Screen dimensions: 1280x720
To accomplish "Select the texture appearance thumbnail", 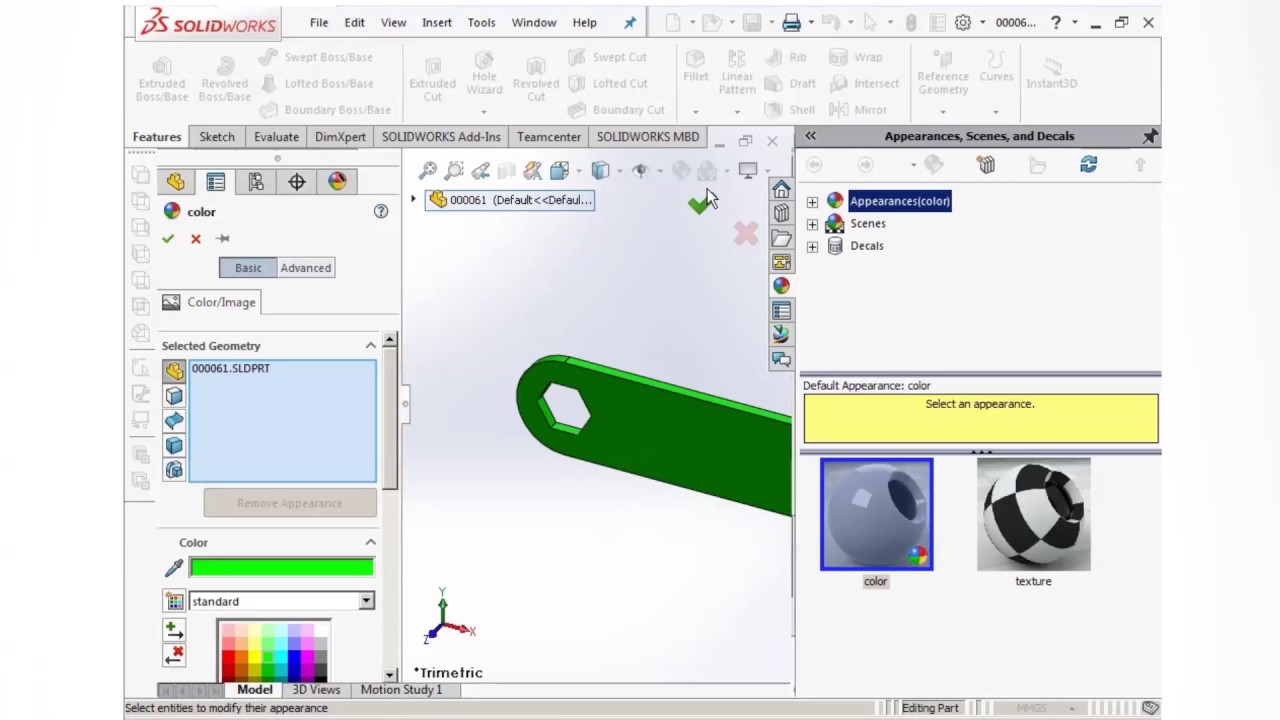I will coord(1034,514).
